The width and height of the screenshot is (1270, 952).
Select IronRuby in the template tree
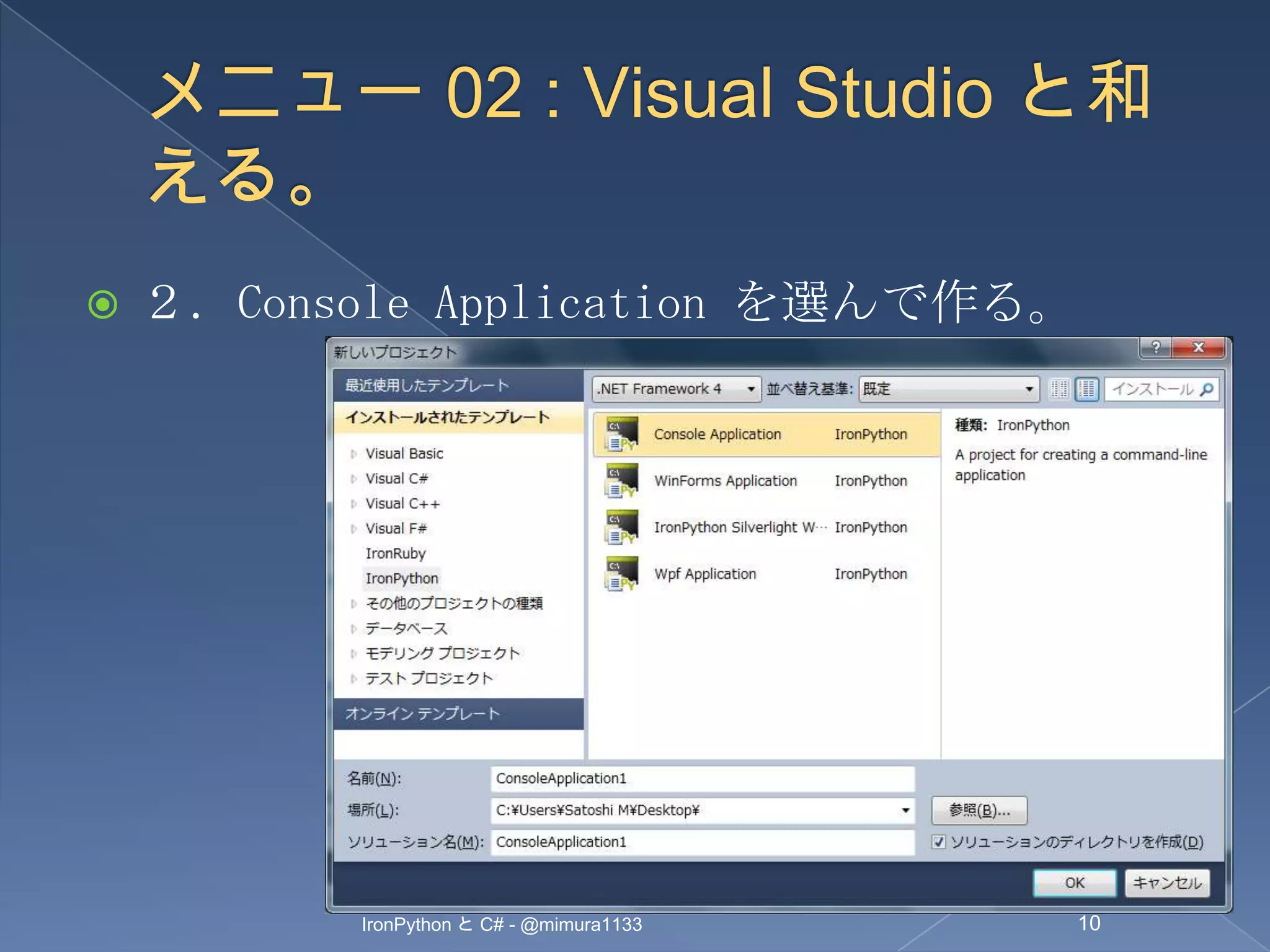click(396, 553)
